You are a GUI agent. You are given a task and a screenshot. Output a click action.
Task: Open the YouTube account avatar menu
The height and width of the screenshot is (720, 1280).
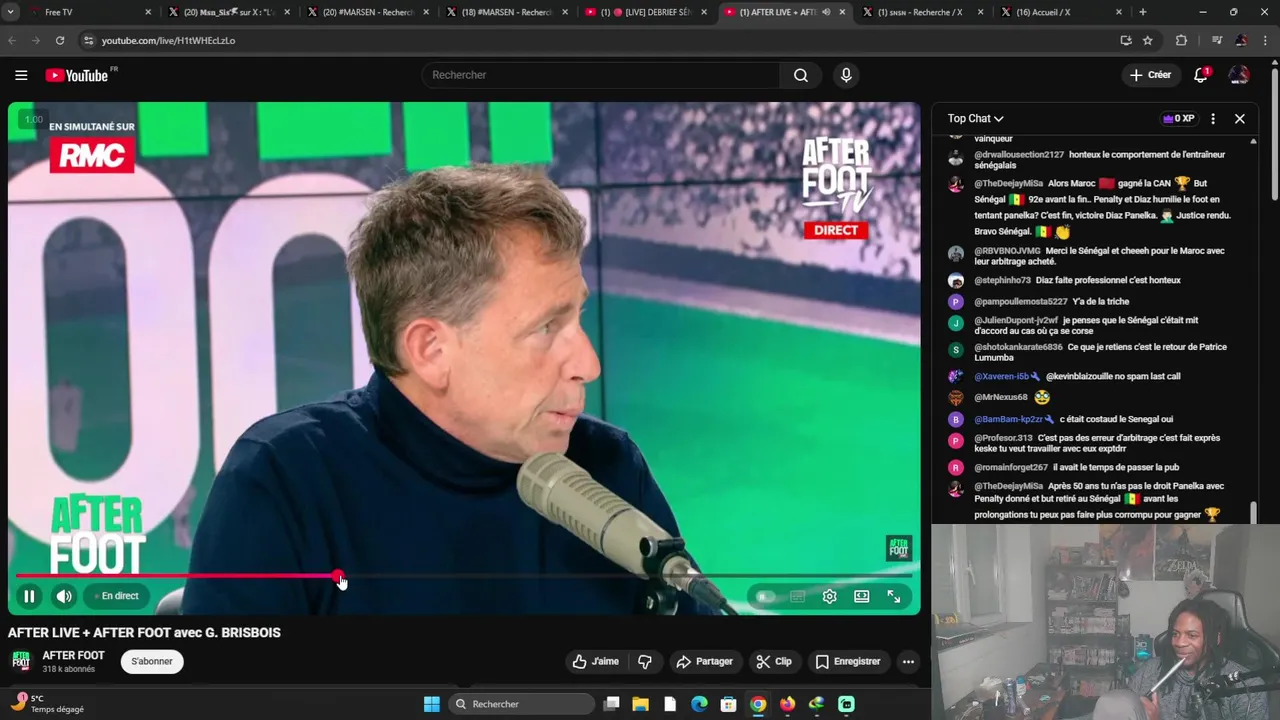1239,75
